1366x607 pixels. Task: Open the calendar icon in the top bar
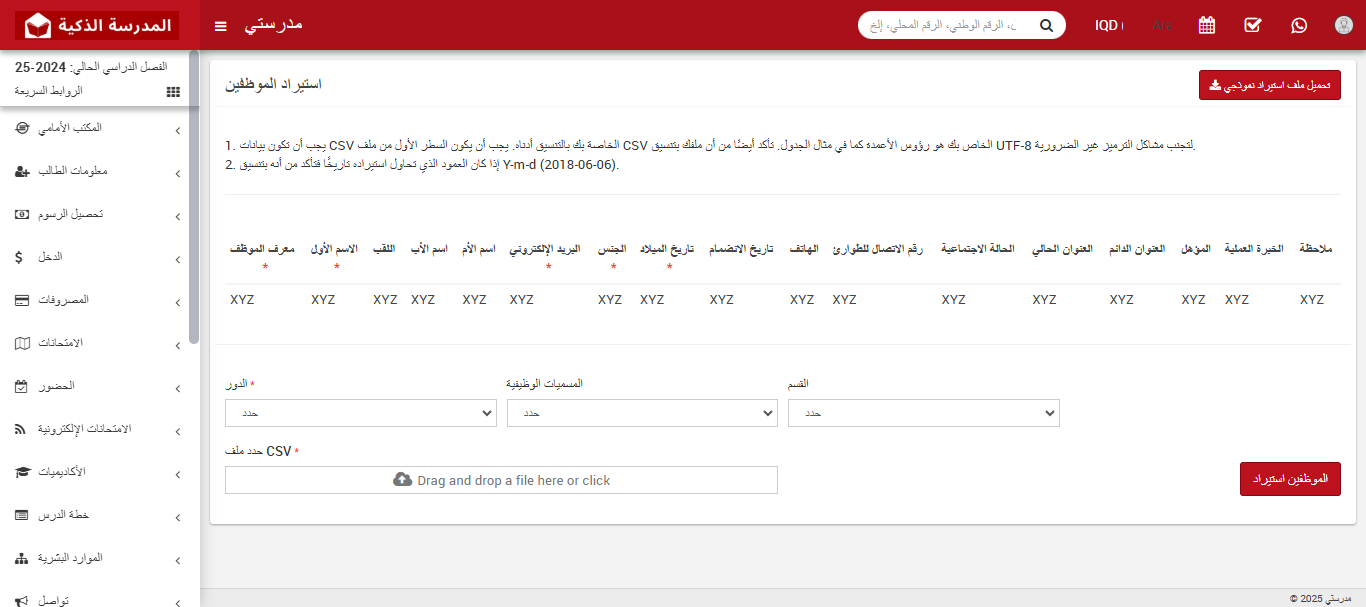tap(1206, 25)
